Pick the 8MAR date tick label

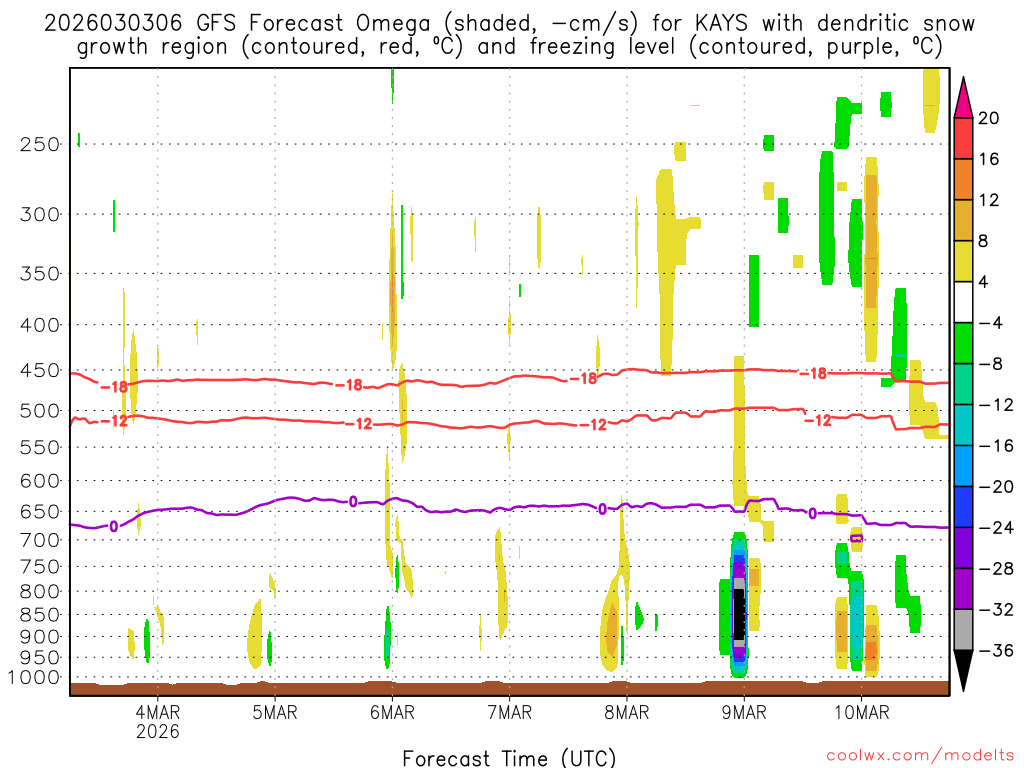[x=627, y=712]
